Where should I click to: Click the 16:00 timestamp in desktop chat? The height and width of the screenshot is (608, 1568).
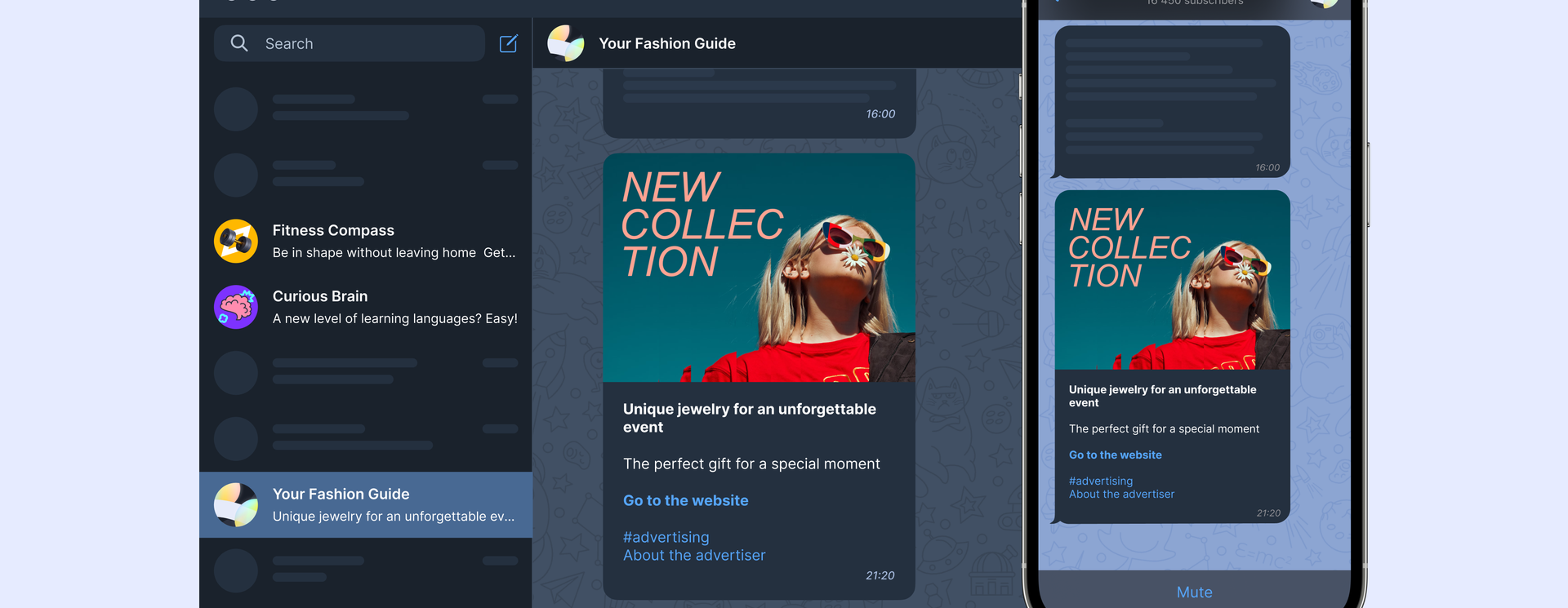coord(880,113)
